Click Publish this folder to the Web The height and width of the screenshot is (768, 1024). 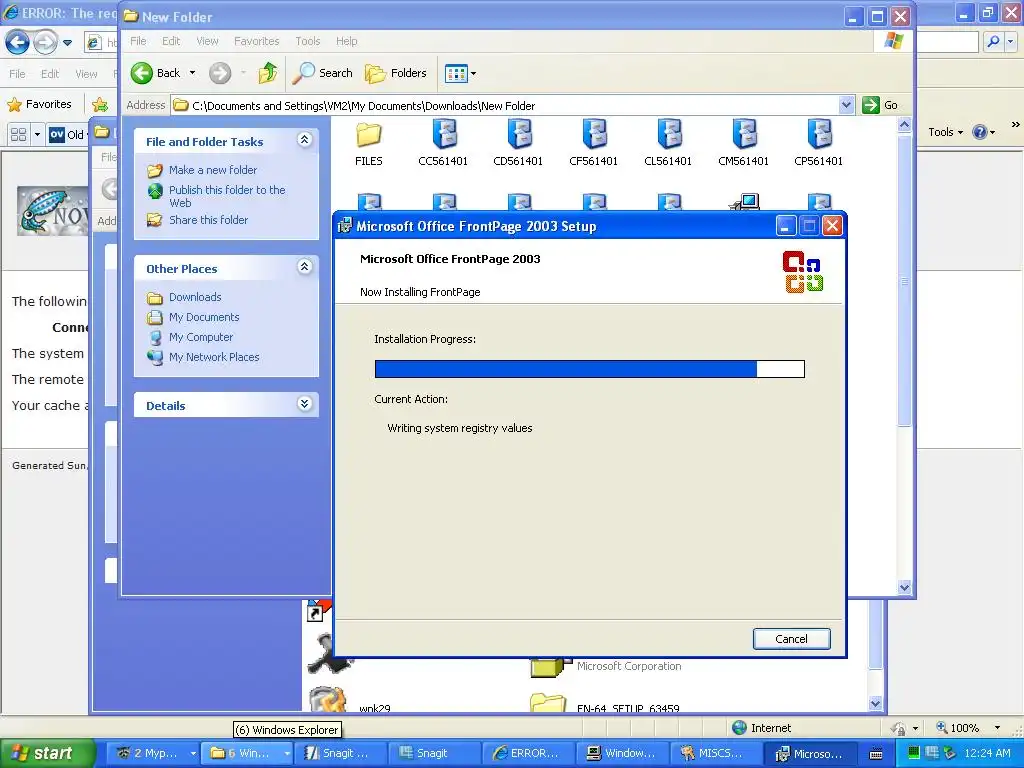click(x=227, y=196)
